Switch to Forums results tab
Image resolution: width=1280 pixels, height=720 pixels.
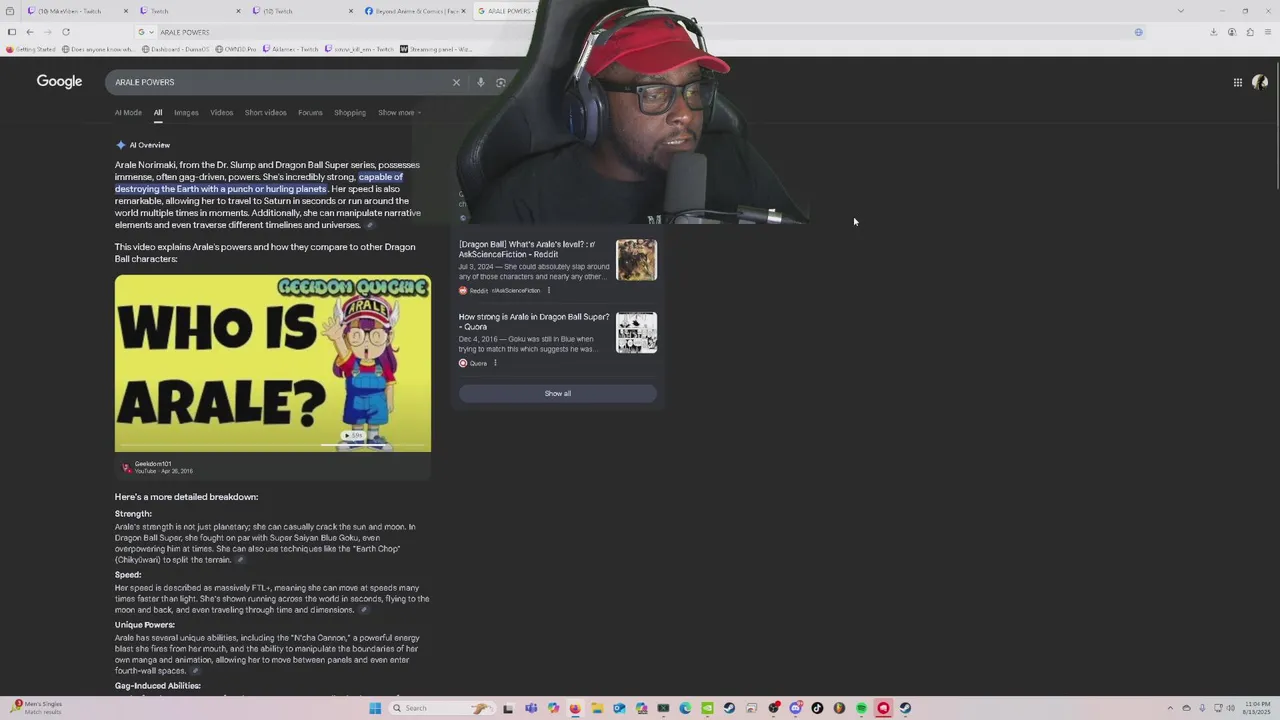coord(310,112)
